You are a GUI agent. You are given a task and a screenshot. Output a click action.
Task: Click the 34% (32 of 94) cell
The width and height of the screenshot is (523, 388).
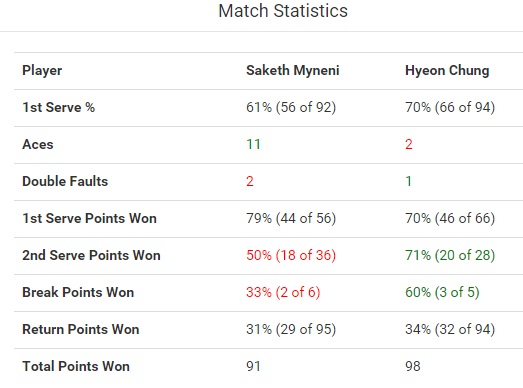(450, 330)
